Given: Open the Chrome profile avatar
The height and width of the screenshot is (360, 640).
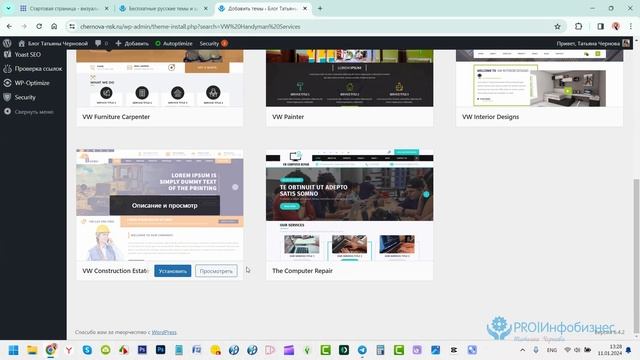Looking at the screenshot, I should (x=616, y=27).
